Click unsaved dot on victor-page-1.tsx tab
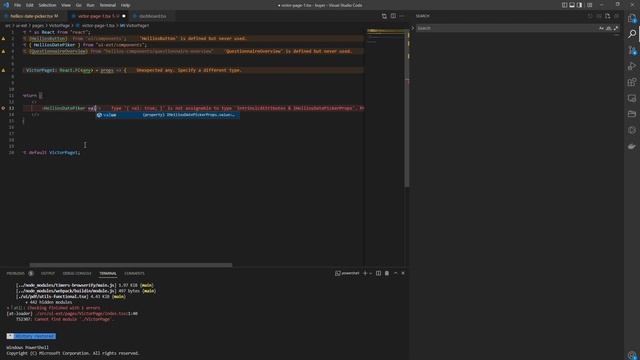The width and height of the screenshot is (640, 360). pyautogui.click(x=124, y=16)
